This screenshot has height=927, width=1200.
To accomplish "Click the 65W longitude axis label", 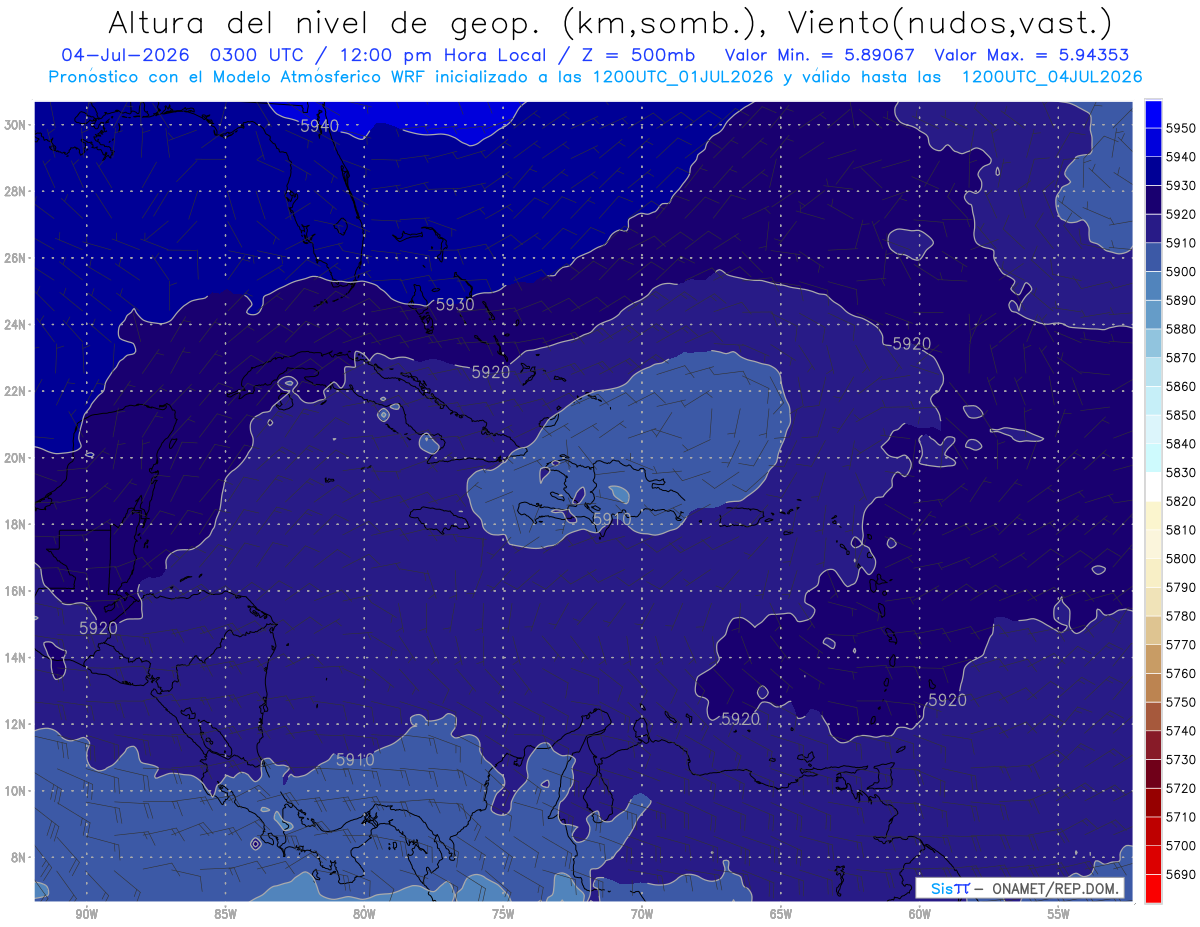I will click(x=781, y=914).
